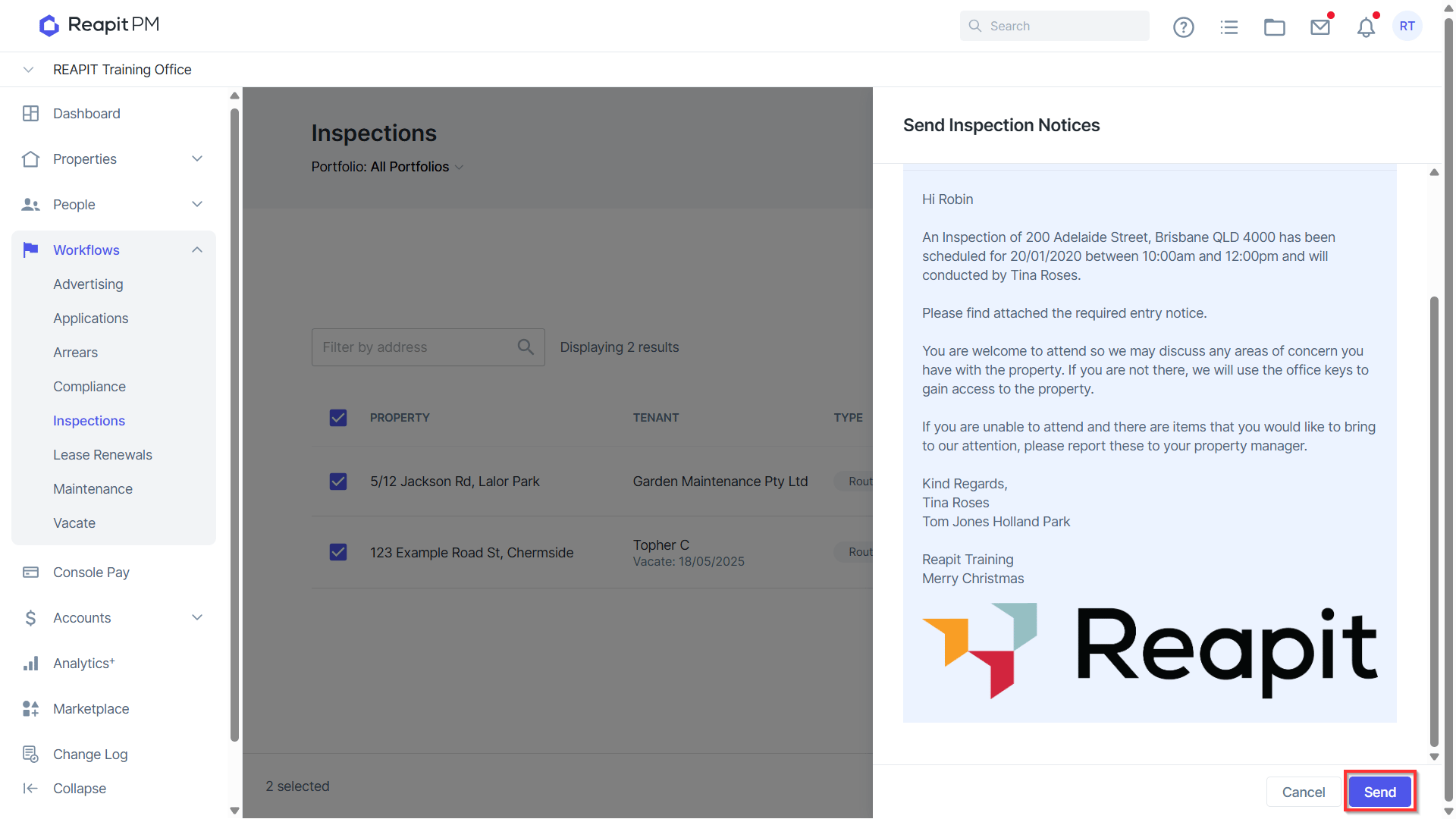This screenshot has width=1456, height=819.
Task: Open the task list icon in header
Action: (1229, 27)
